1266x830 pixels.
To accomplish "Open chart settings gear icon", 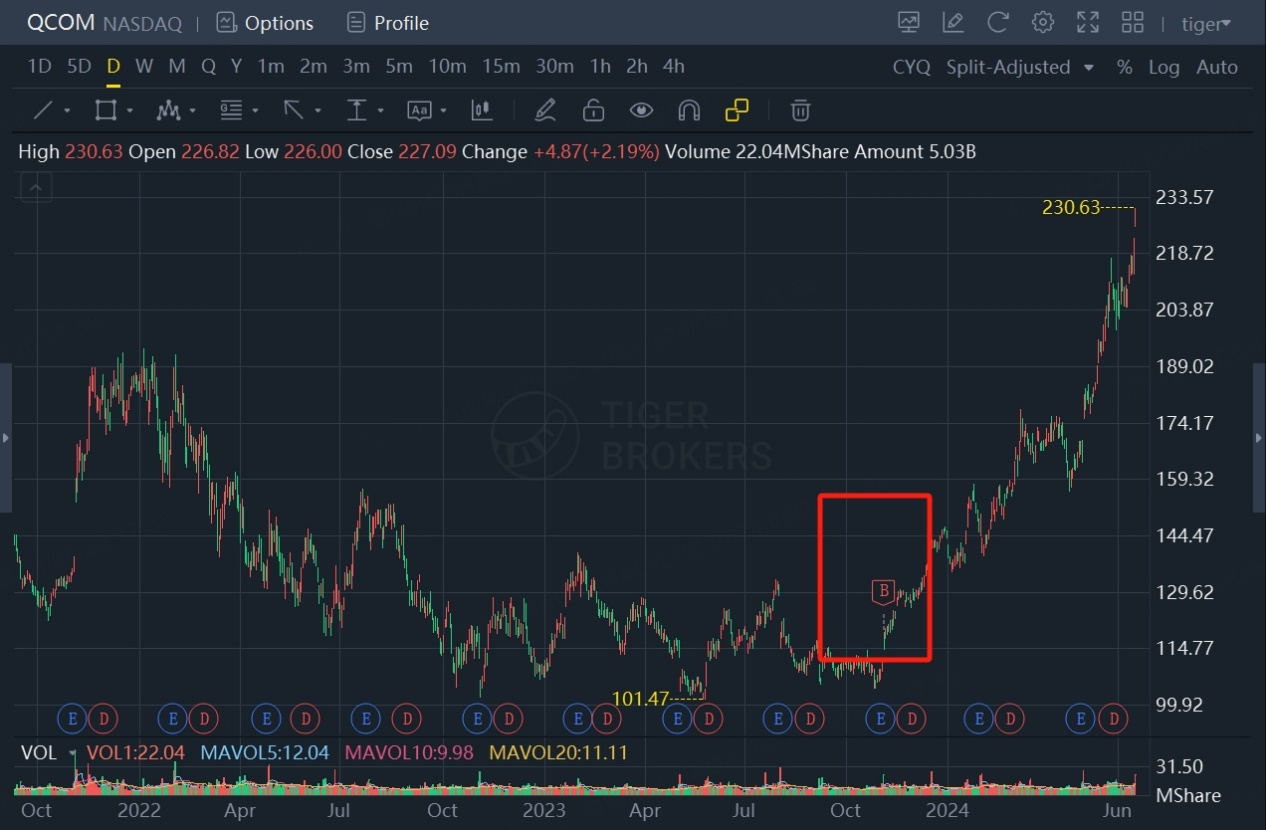I will point(1043,22).
